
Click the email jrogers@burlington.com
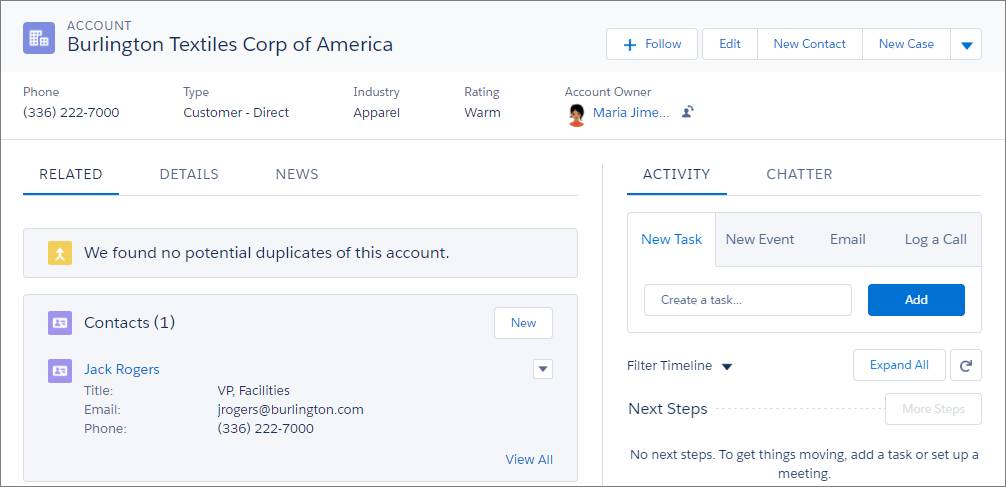point(291,409)
